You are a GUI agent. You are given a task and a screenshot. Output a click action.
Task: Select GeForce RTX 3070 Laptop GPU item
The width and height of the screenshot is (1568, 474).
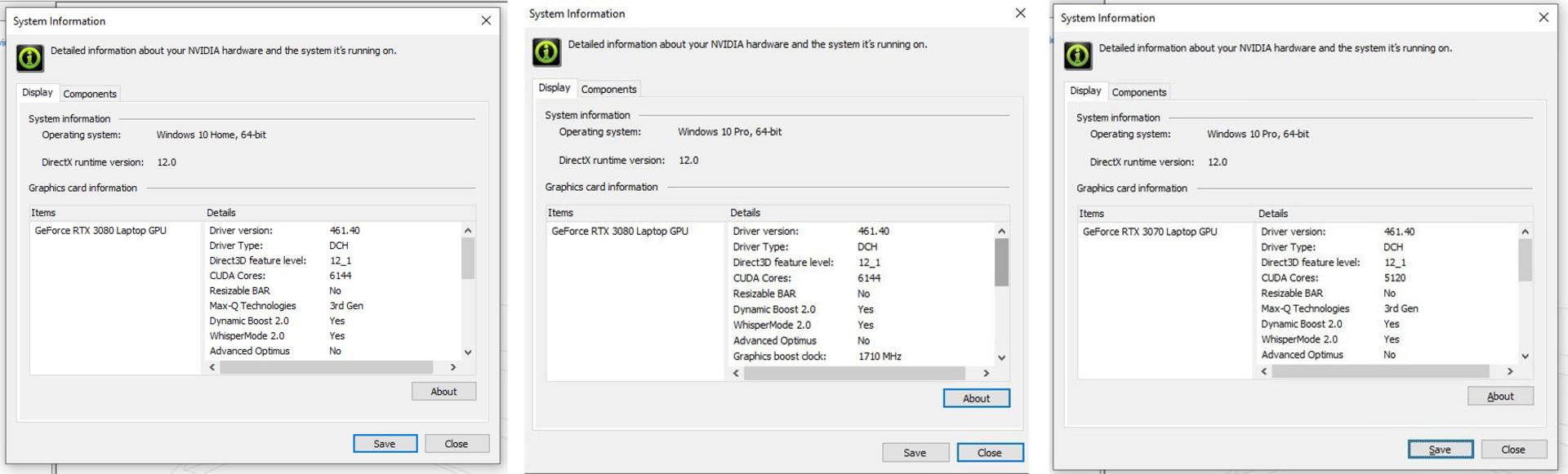click(1149, 232)
